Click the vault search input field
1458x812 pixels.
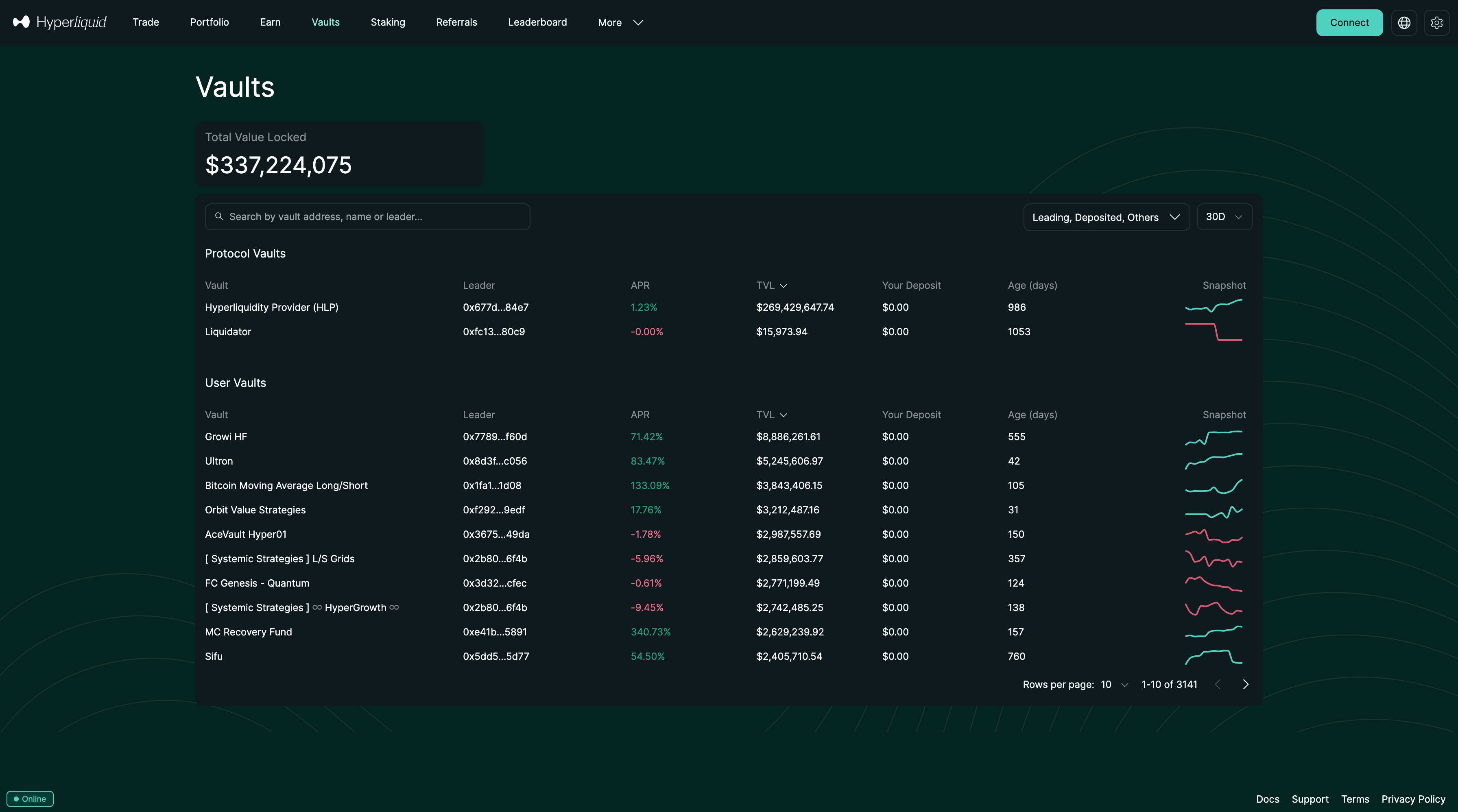tap(373, 217)
